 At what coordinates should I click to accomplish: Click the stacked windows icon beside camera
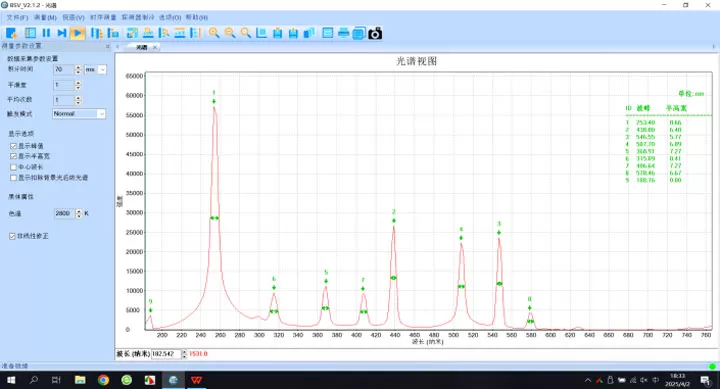[x=359, y=33]
